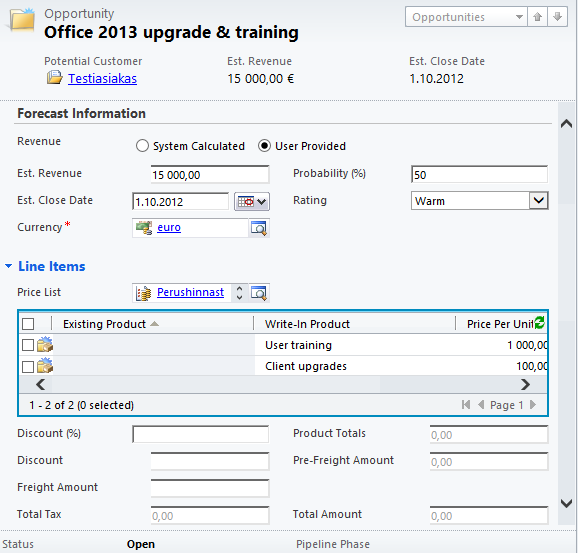Select the Client upgrades cell
The image size is (578, 553).
pos(355,366)
